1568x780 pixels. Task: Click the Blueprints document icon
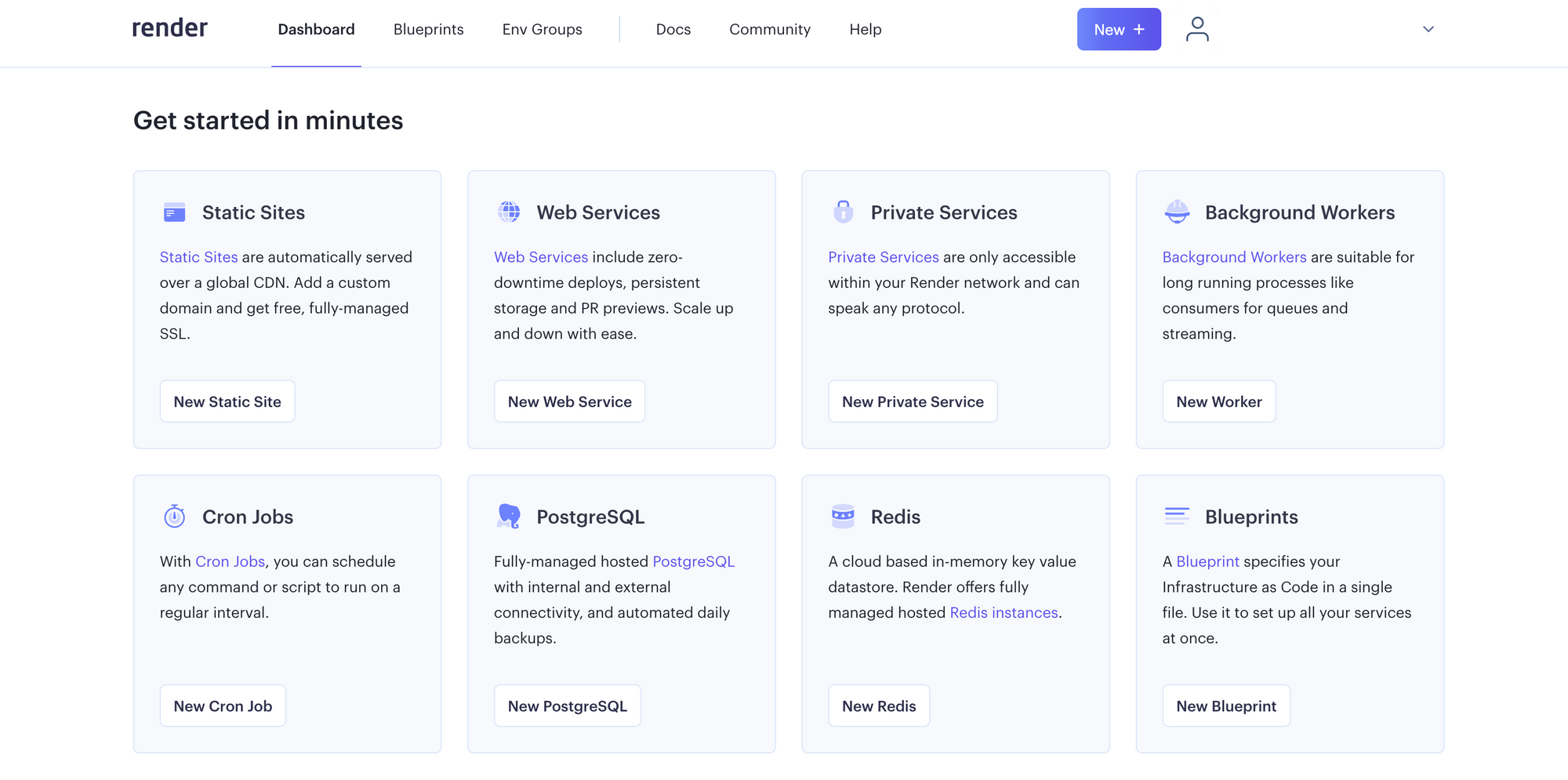tap(1177, 516)
